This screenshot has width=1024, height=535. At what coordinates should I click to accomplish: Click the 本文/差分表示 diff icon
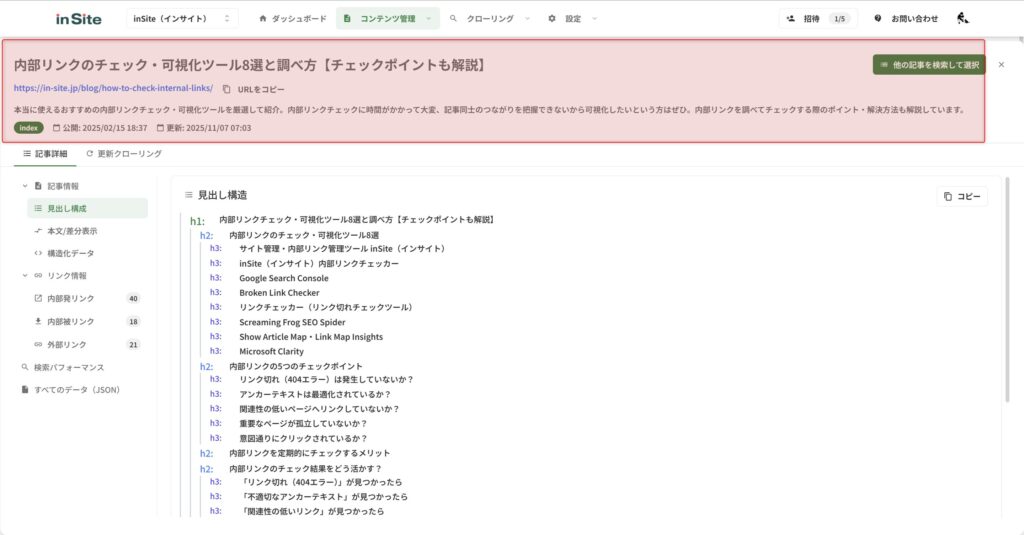tap(38, 231)
